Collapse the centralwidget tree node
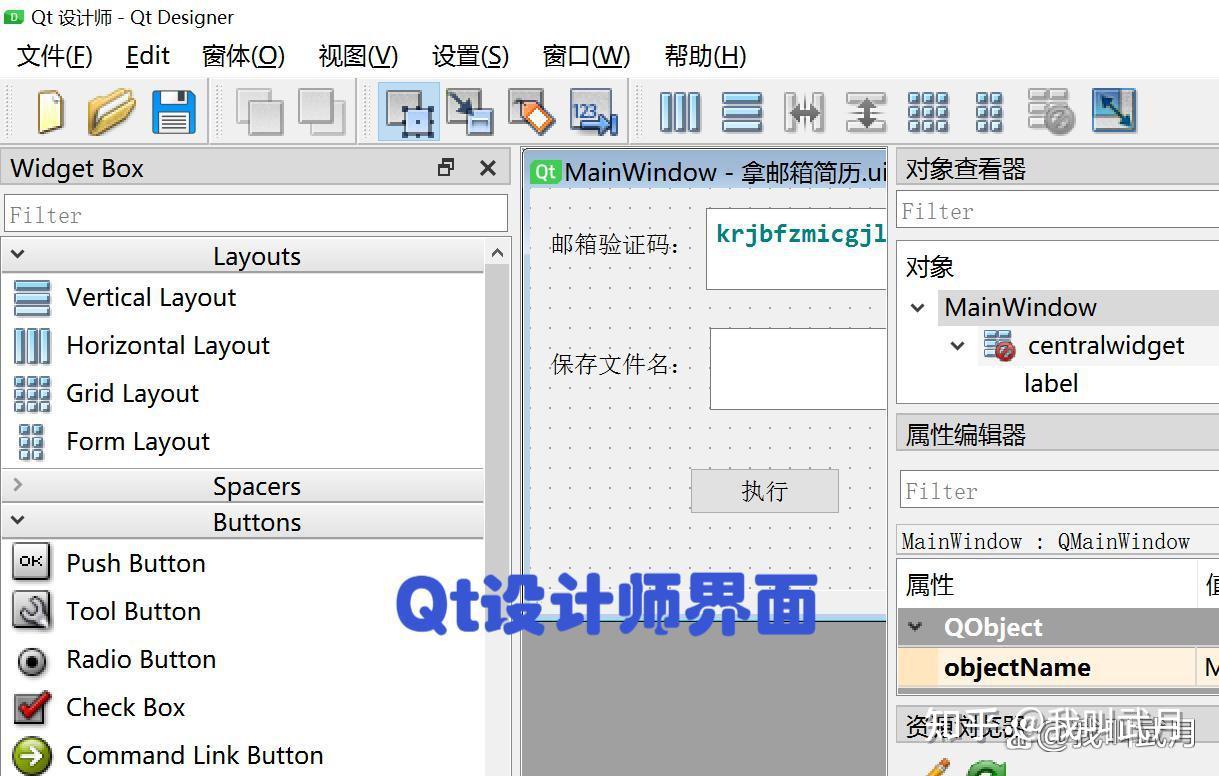 [x=958, y=345]
